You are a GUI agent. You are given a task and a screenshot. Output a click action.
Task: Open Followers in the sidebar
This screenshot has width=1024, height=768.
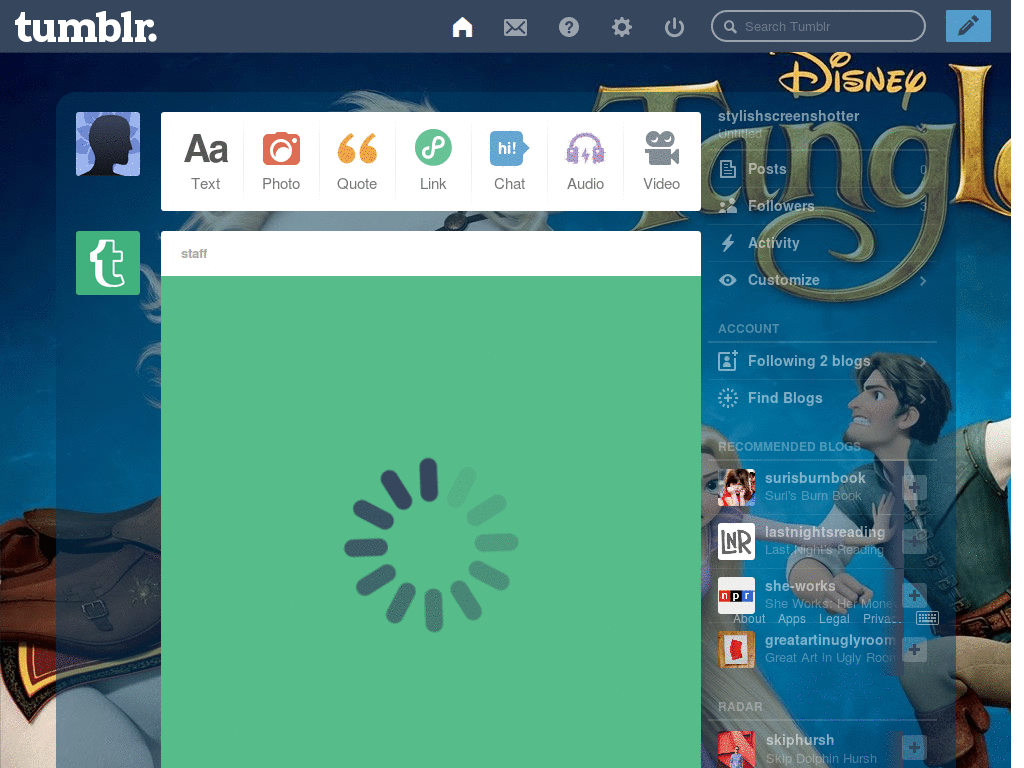click(x=823, y=206)
